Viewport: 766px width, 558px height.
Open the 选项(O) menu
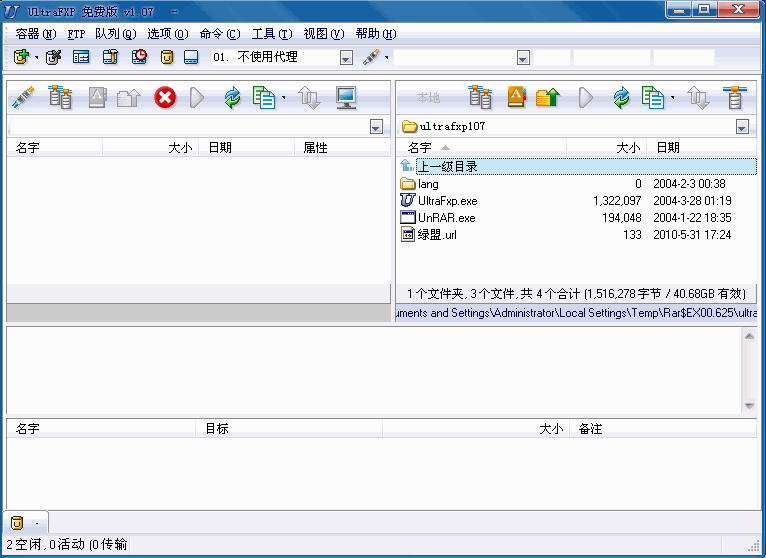[168, 34]
